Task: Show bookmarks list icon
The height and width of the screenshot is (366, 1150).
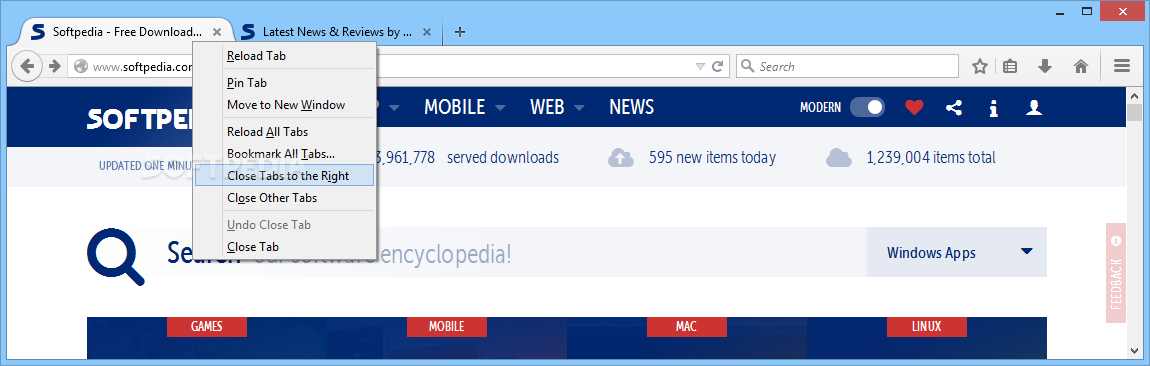Action: (x=1010, y=66)
